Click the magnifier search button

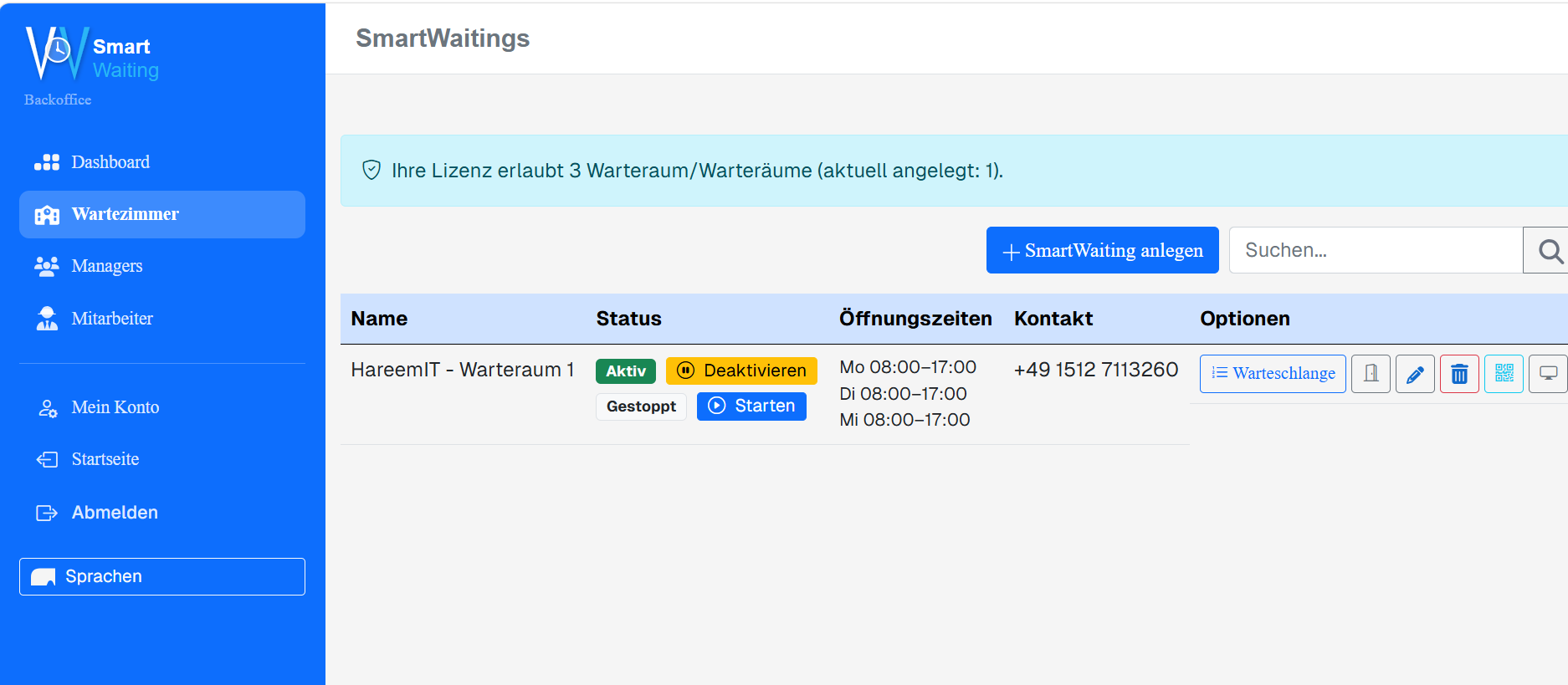click(x=1548, y=250)
